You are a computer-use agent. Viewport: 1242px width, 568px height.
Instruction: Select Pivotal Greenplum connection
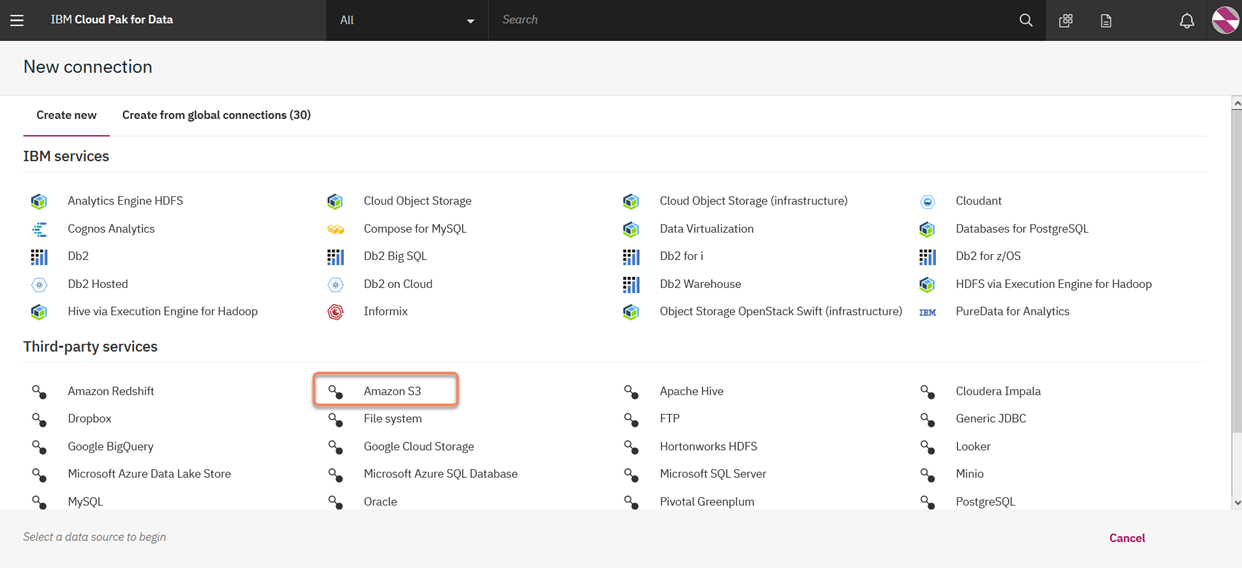click(x=706, y=502)
